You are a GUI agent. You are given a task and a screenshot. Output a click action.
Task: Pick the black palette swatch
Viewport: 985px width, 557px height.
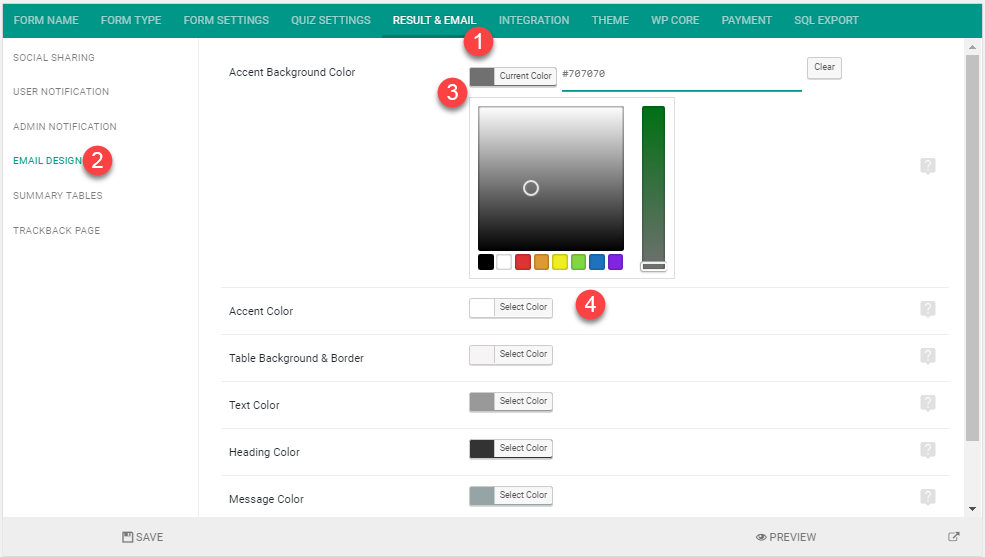point(486,262)
